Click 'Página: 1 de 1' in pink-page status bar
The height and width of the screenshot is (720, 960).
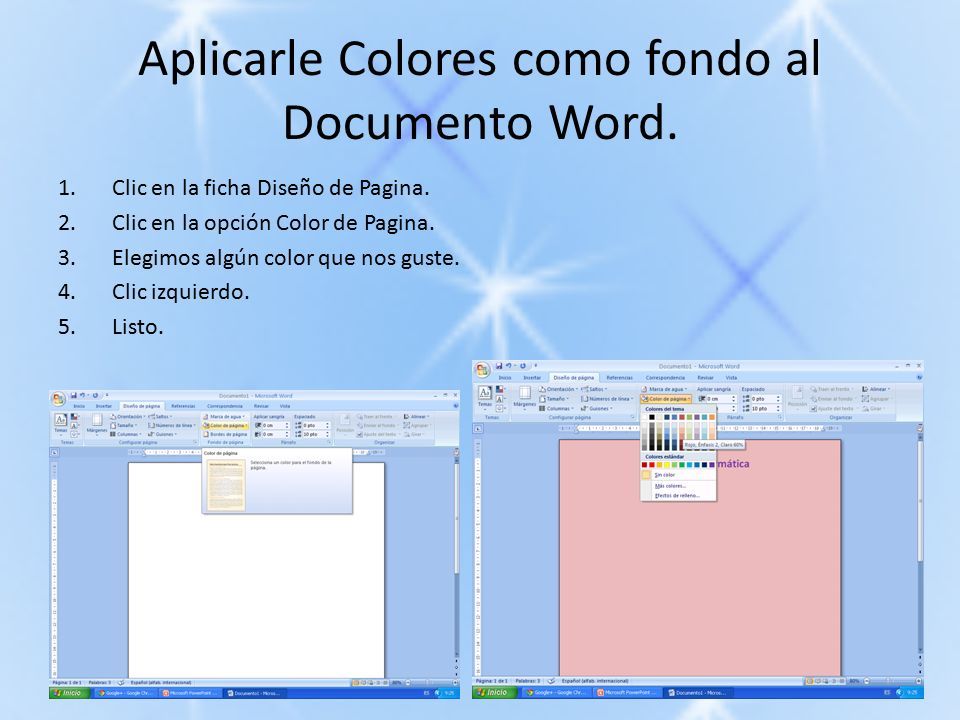coord(492,681)
